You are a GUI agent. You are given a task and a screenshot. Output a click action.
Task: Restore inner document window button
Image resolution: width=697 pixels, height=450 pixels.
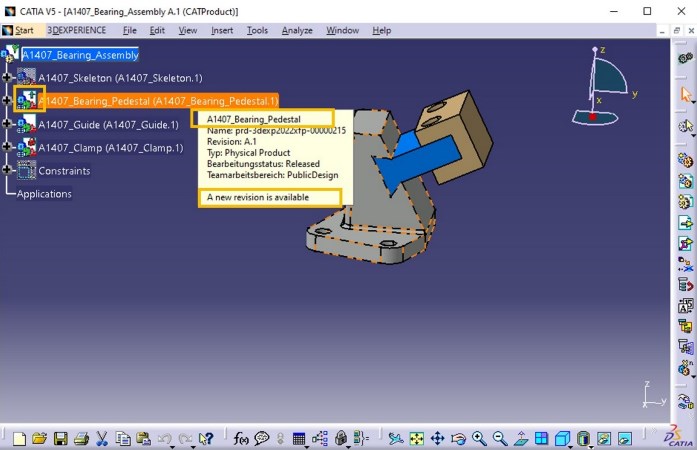pos(677,31)
